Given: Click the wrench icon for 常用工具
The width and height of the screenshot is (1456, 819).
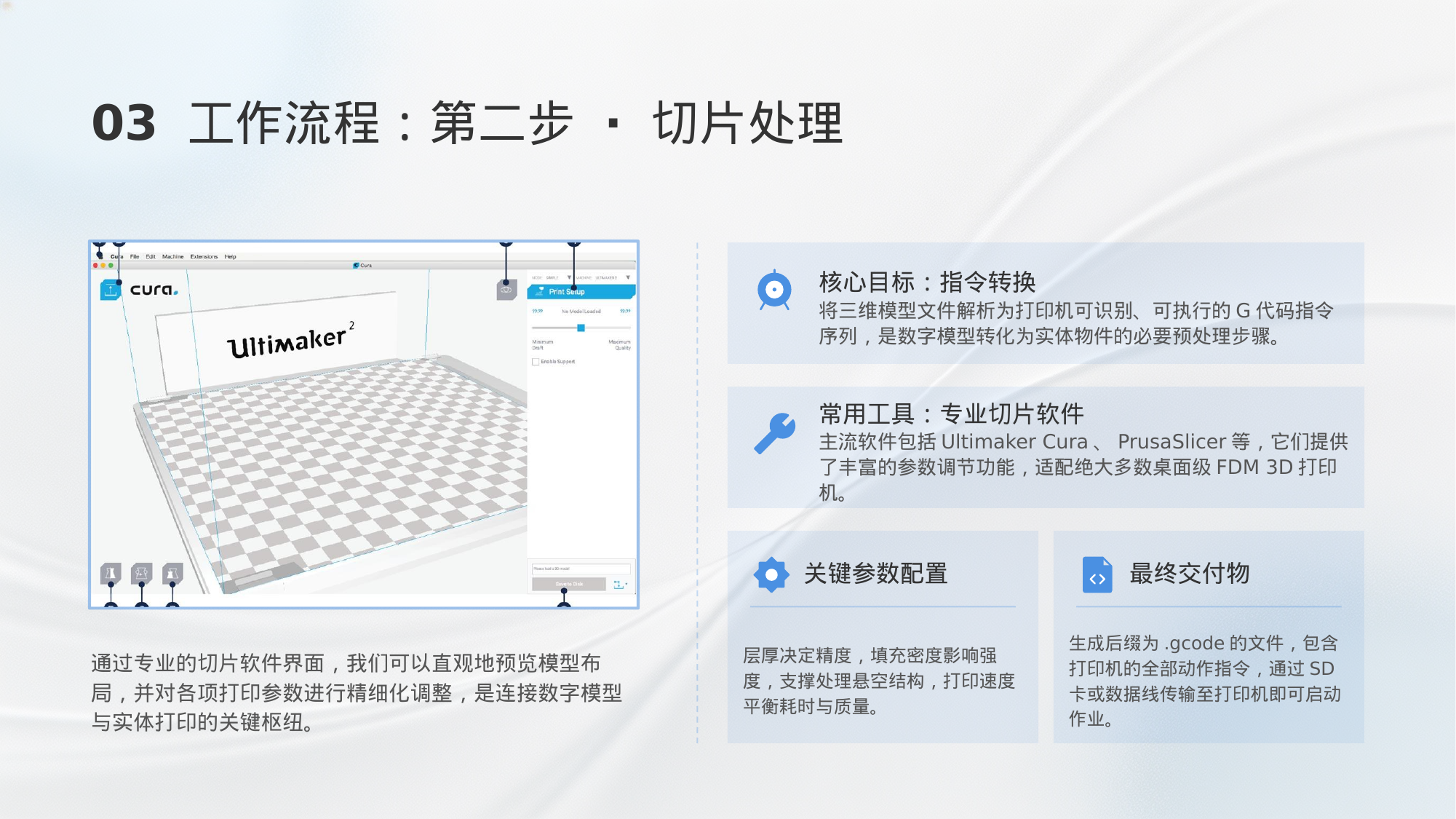Looking at the screenshot, I should tap(774, 434).
